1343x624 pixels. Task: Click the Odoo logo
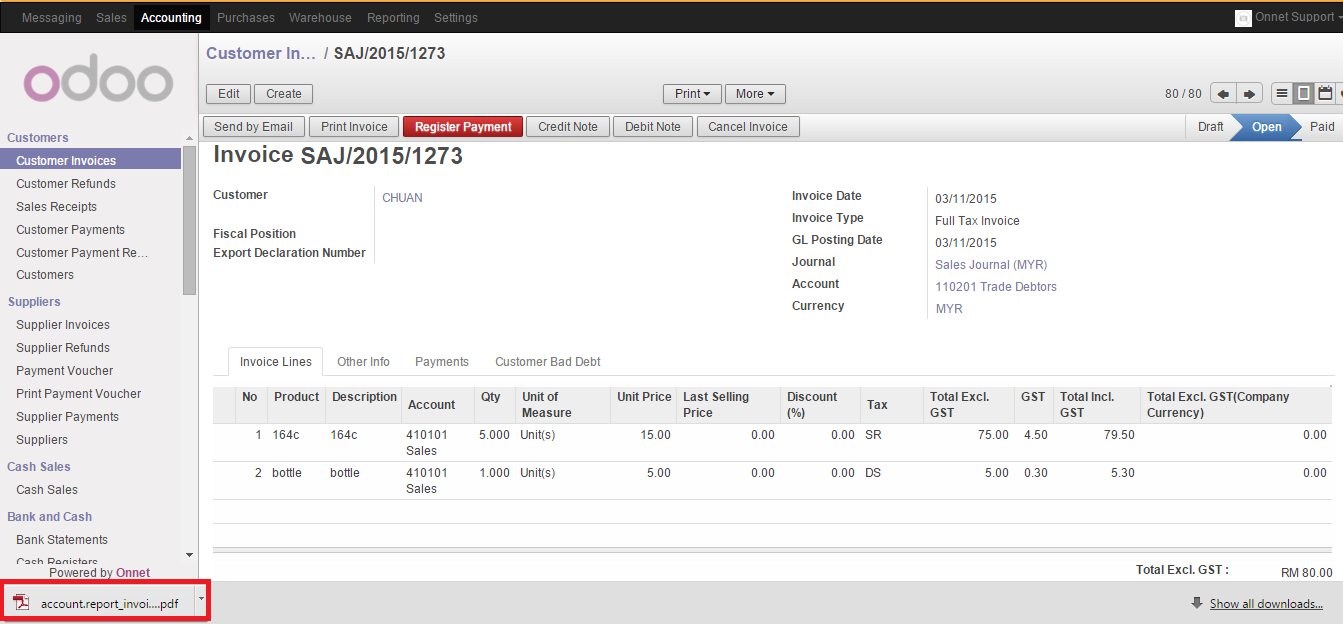[96, 82]
